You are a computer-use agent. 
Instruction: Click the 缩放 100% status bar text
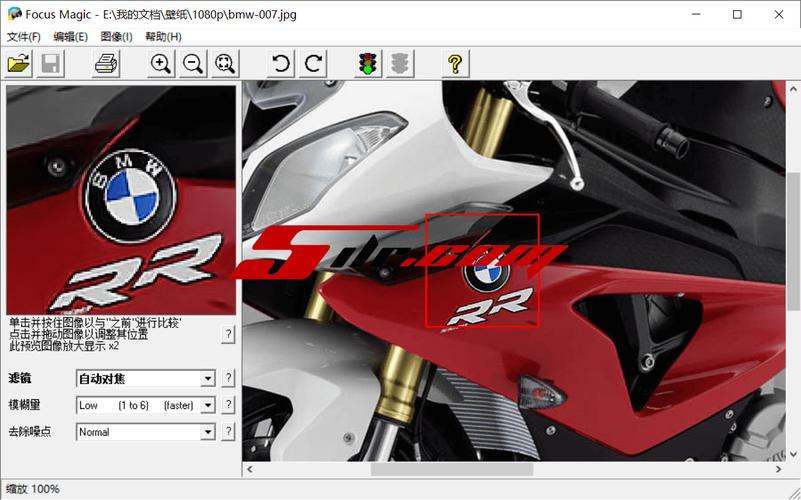coord(33,489)
